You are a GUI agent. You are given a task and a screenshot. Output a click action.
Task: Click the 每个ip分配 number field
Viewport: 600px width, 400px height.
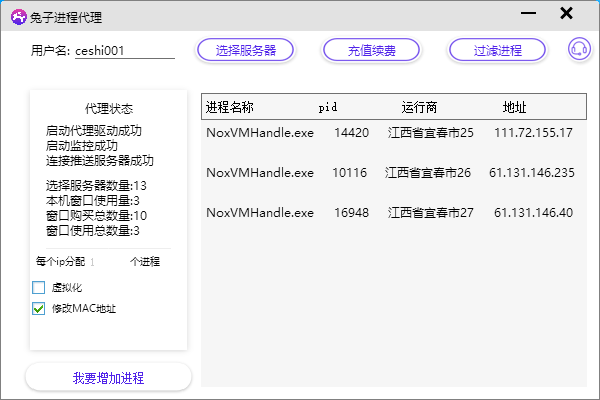(109, 262)
